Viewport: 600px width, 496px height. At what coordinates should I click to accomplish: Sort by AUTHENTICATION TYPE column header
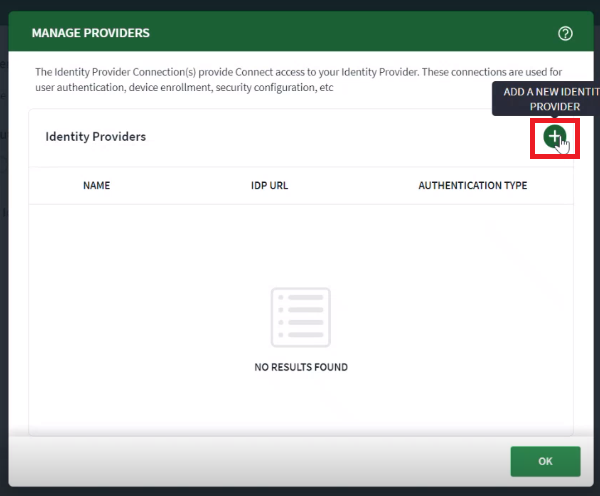(x=472, y=186)
